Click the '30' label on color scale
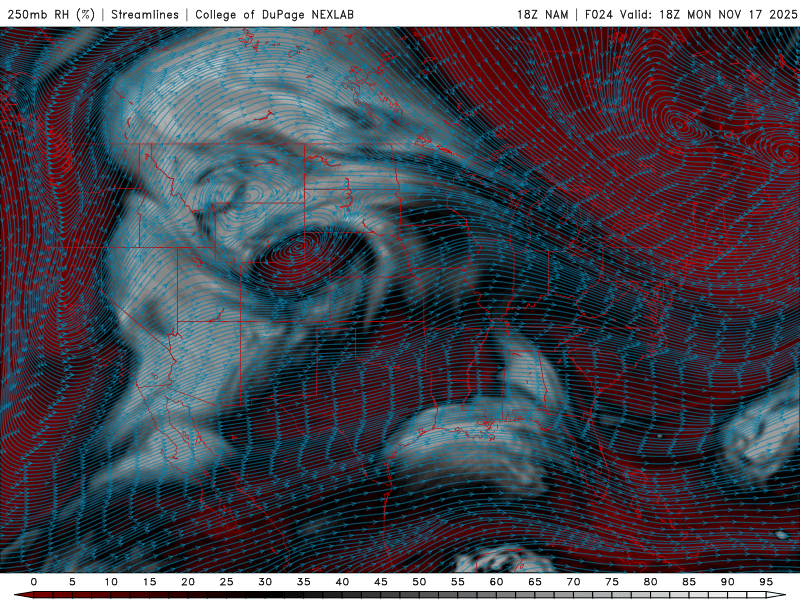Screen dimensions: 800x600 click(x=265, y=582)
